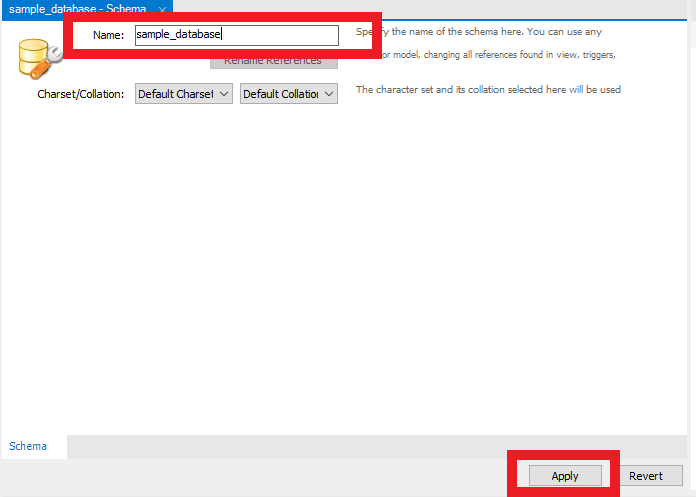Viewport: 696px width, 497px height.
Task: Select the Schema tab at the bottom
Action: coord(28,446)
